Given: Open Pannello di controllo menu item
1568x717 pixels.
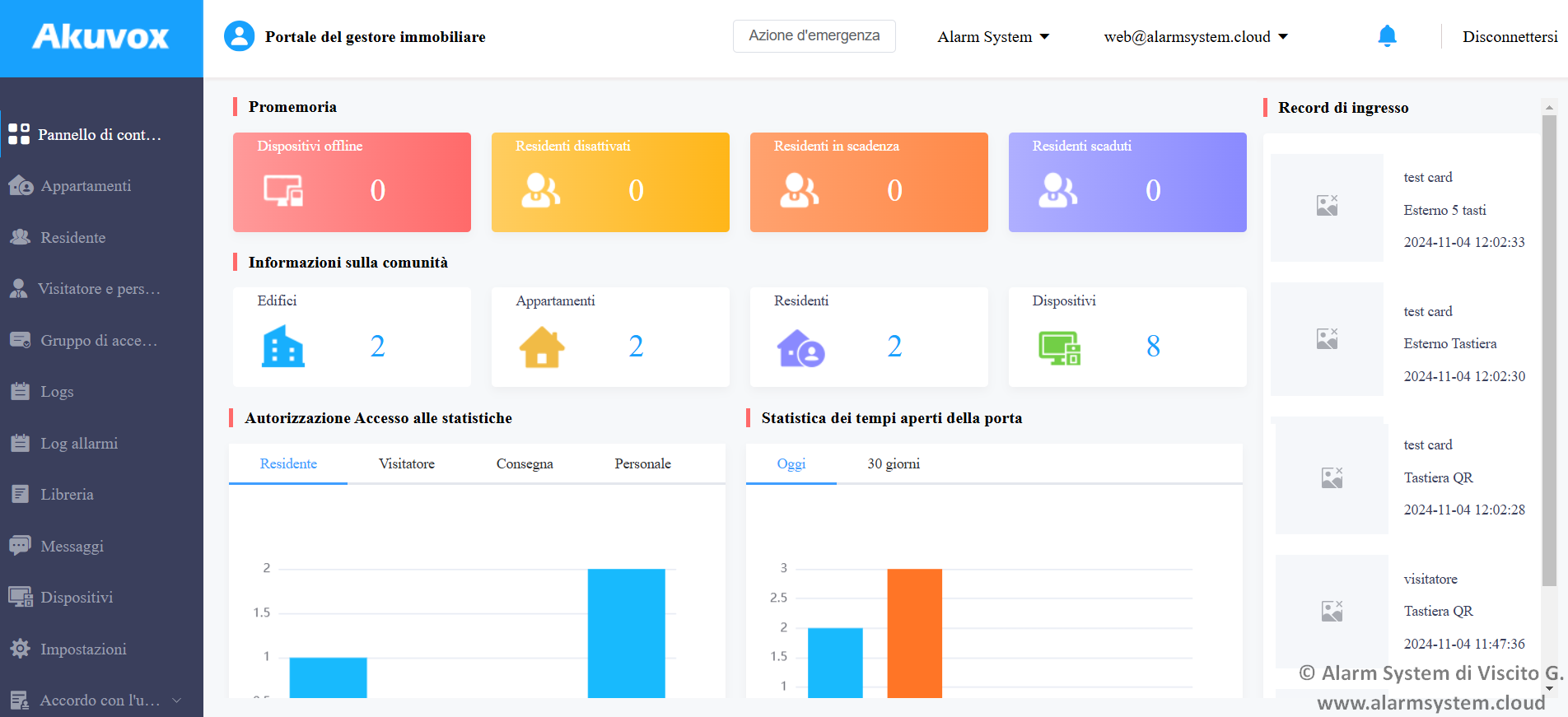Looking at the screenshot, I should (x=101, y=134).
